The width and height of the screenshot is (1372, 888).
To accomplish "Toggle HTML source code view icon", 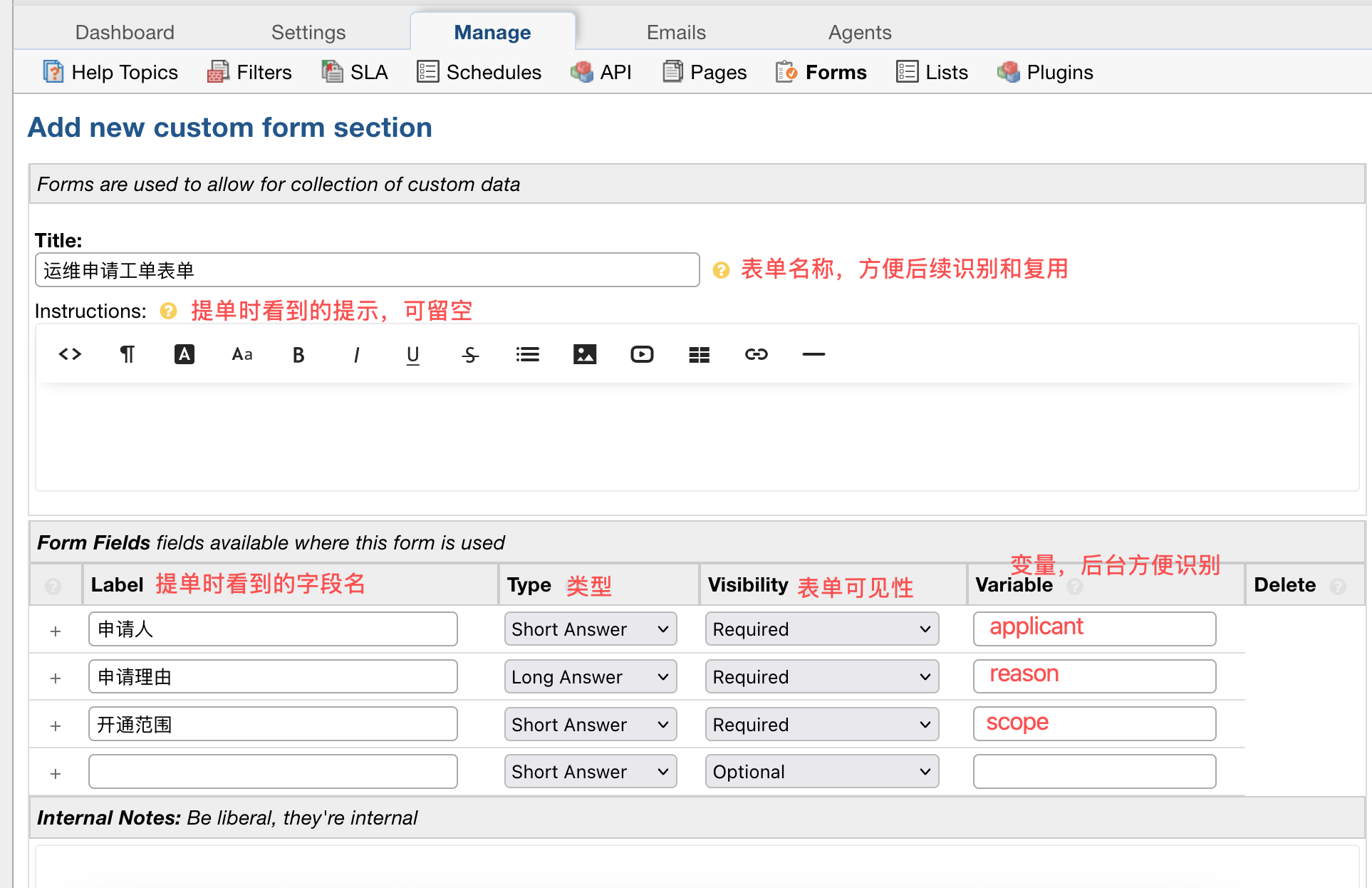I will (x=70, y=354).
